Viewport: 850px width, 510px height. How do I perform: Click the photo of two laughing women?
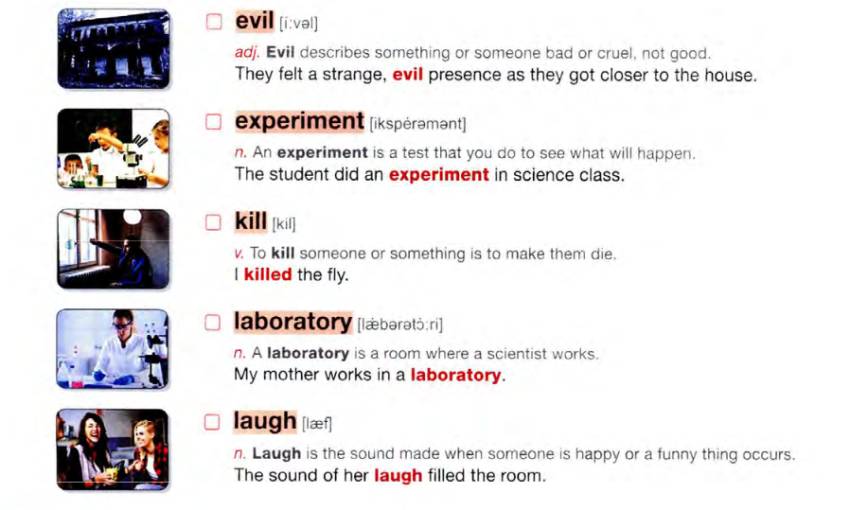tap(112, 448)
